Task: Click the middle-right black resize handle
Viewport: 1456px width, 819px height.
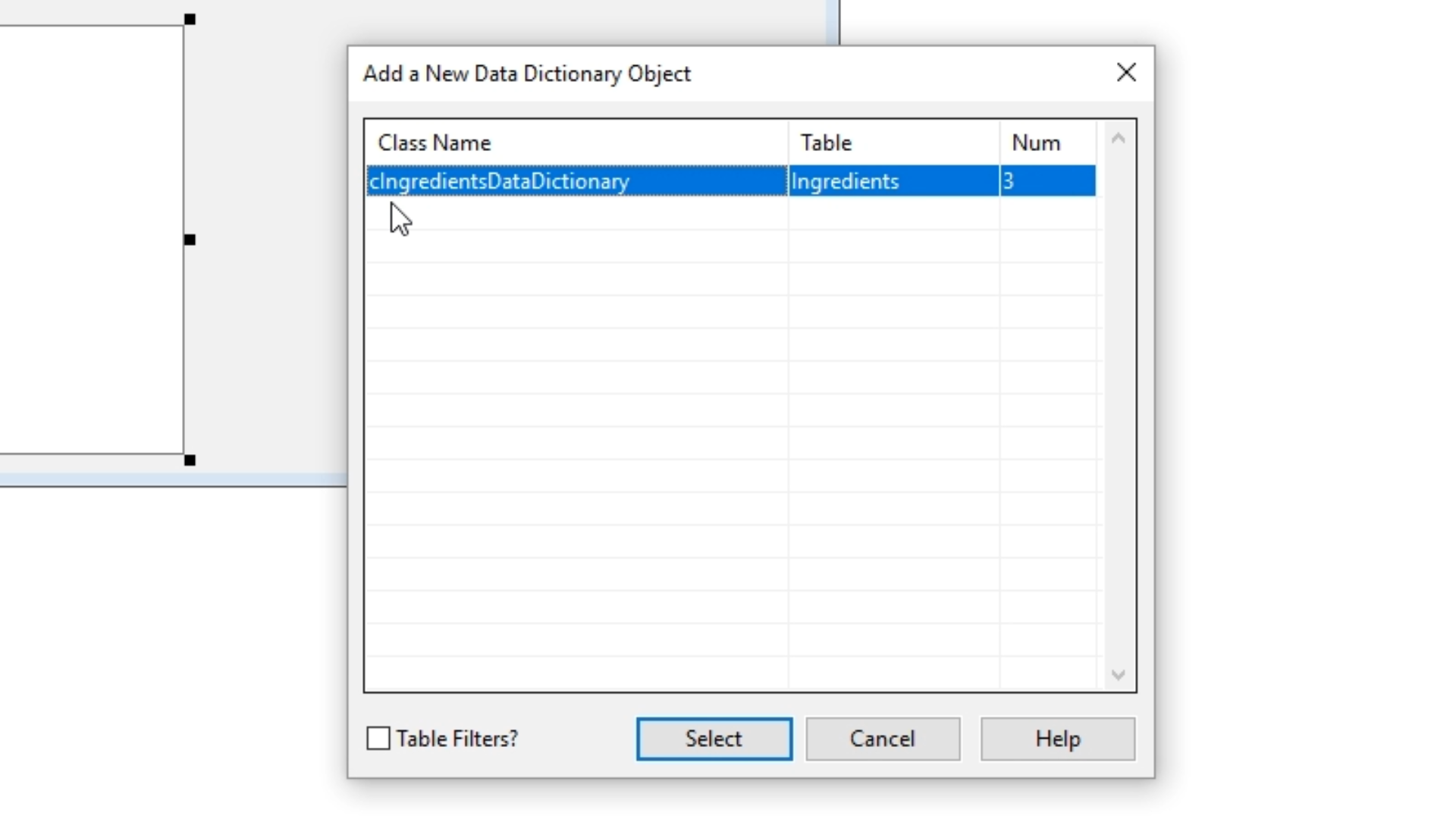Action: pos(190,240)
